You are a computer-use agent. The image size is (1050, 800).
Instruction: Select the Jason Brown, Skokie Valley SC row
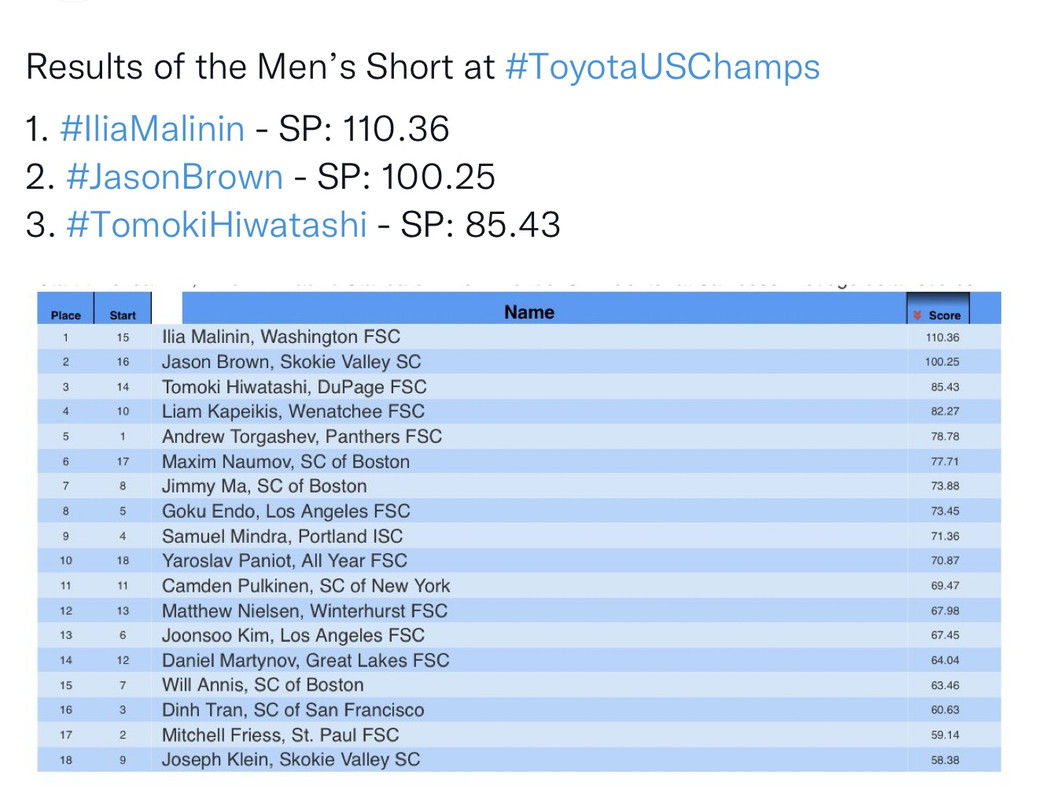point(519,362)
